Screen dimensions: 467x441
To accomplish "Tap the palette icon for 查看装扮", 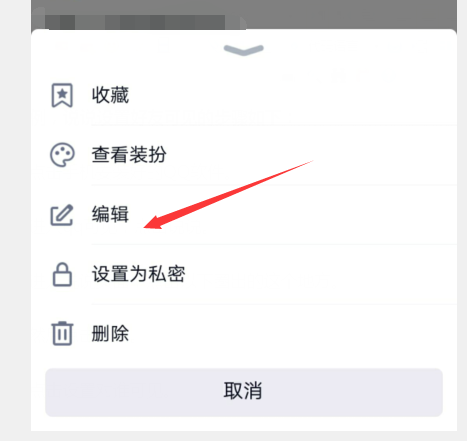I will click(x=62, y=155).
